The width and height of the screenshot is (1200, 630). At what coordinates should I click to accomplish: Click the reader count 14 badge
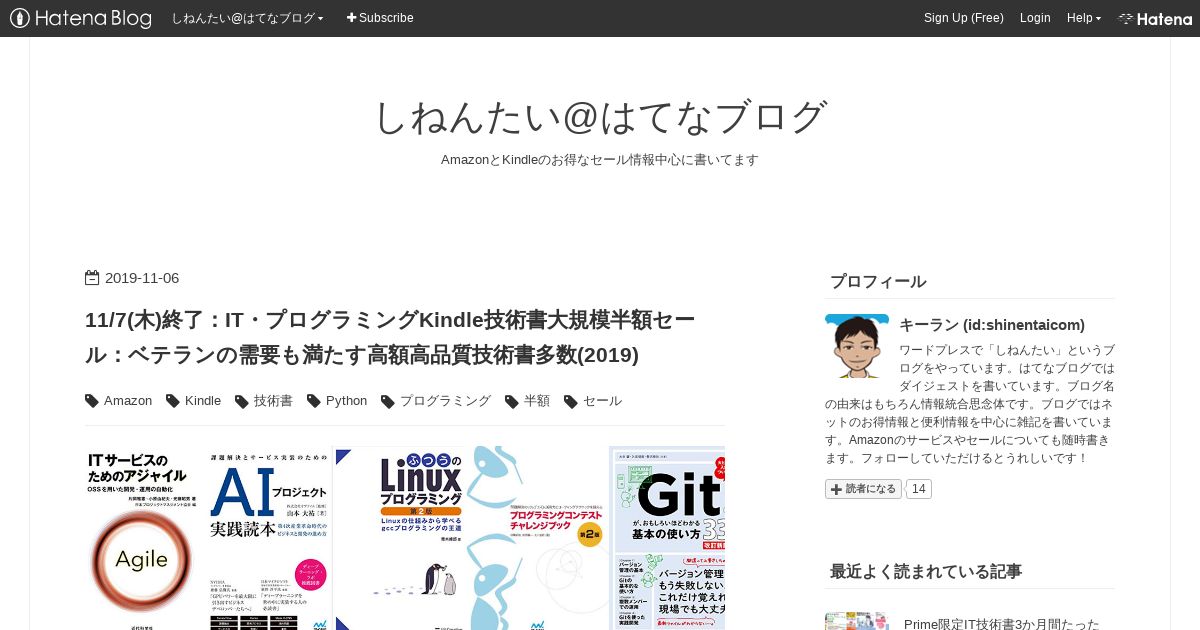click(918, 489)
